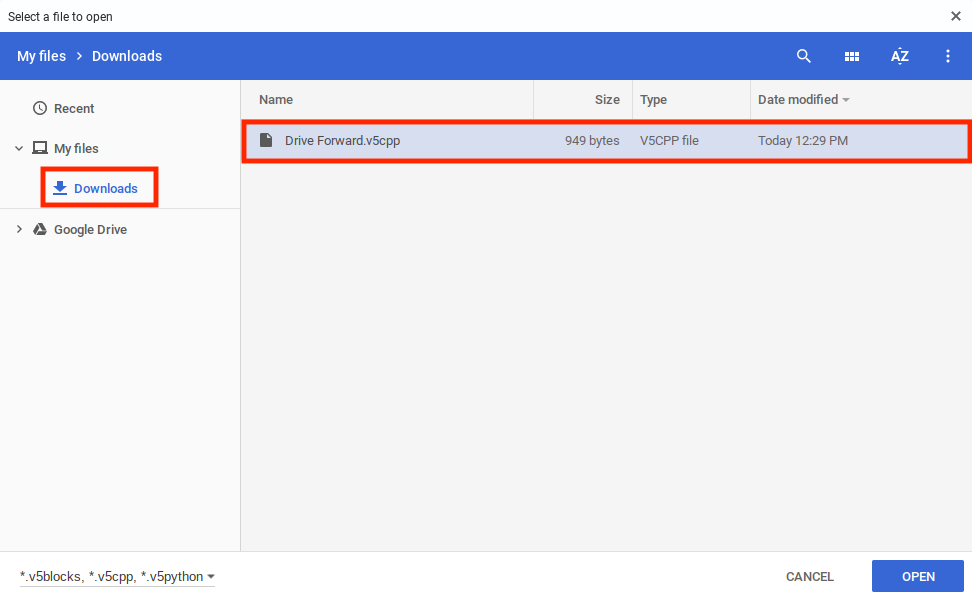Viewport: 972px width, 600px height.
Task: Expand Google Drive using its chevron
Action: (x=18, y=229)
